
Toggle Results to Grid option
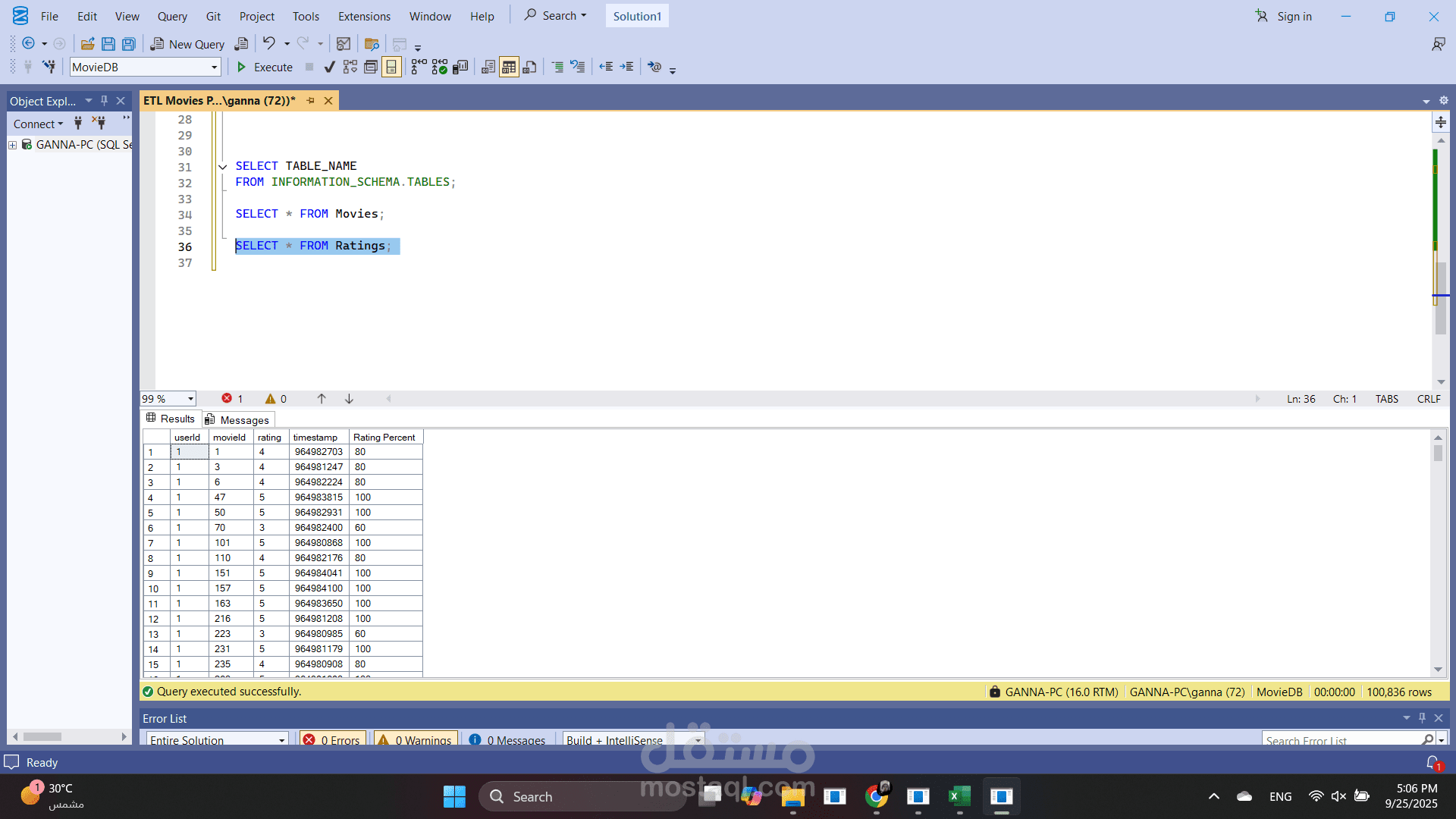pyautogui.click(x=509, y=67)
